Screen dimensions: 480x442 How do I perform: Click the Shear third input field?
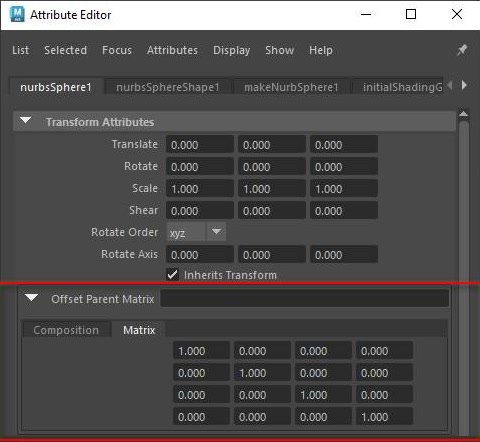[344, 211]
